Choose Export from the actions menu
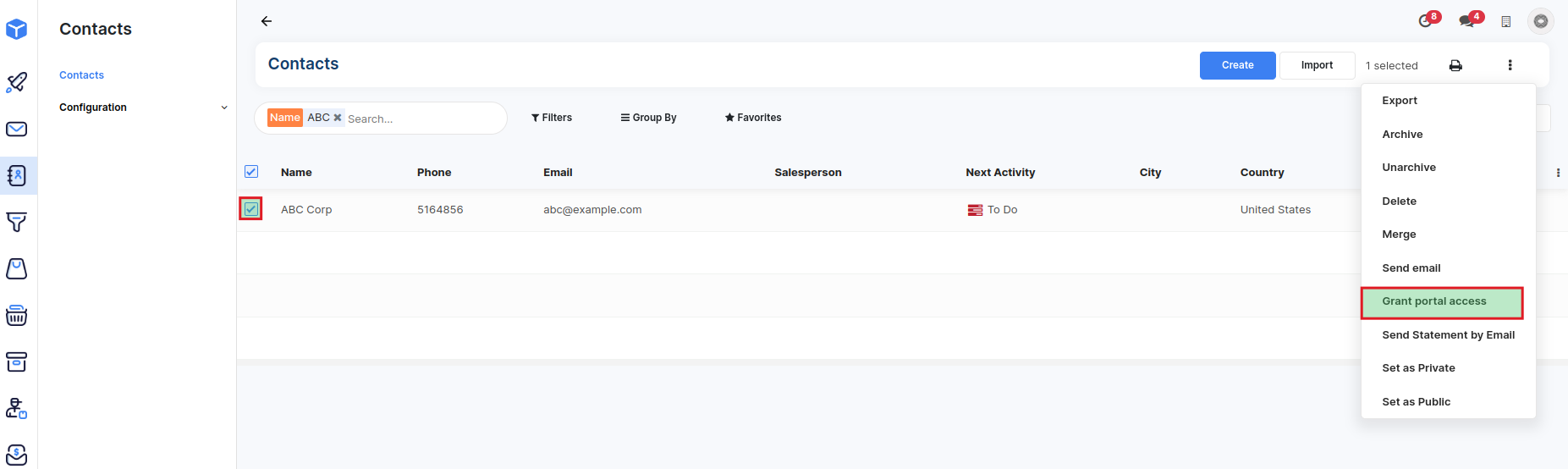 point(1400,101)
